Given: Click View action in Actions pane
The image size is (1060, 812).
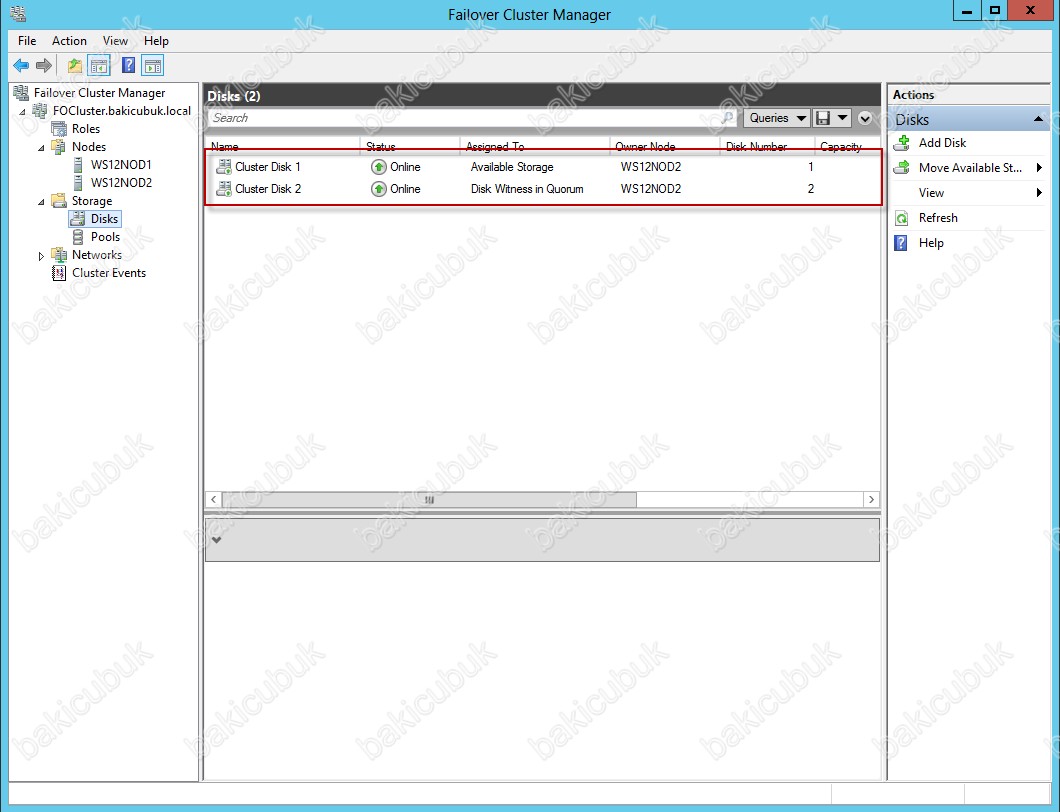Looking at the screenshot, I should (931, 193).
